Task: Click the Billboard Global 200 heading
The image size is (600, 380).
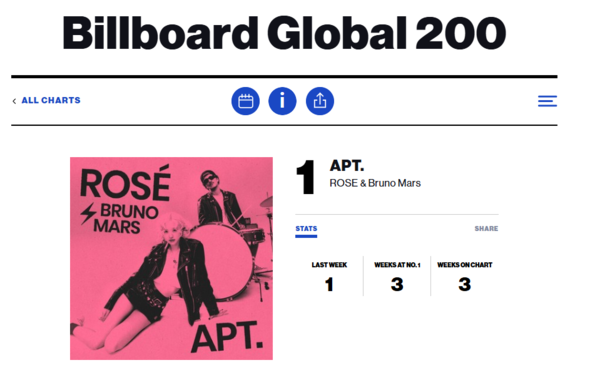Action: [284, 33]
